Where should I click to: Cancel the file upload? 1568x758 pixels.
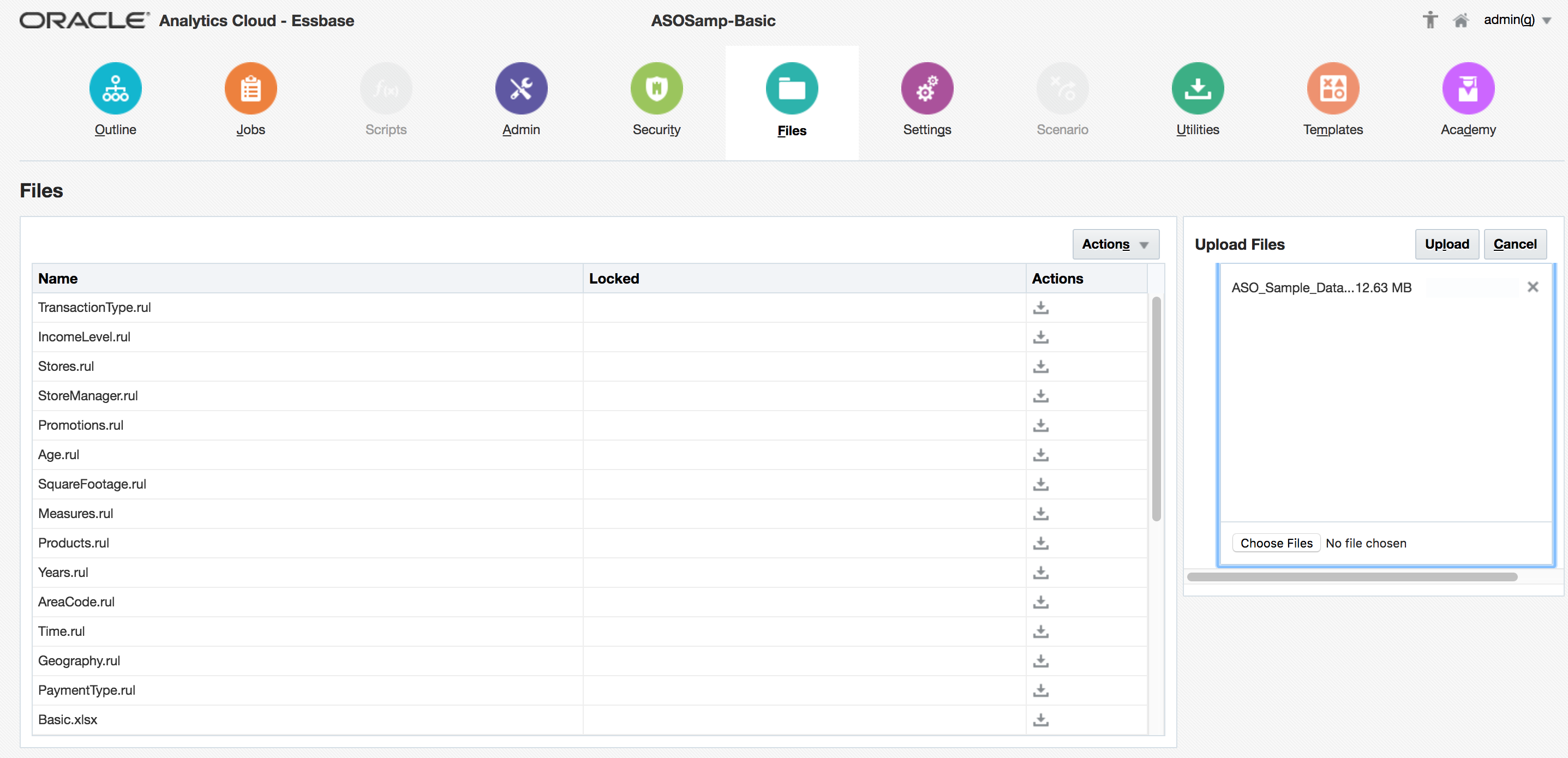coord(1515,244)
